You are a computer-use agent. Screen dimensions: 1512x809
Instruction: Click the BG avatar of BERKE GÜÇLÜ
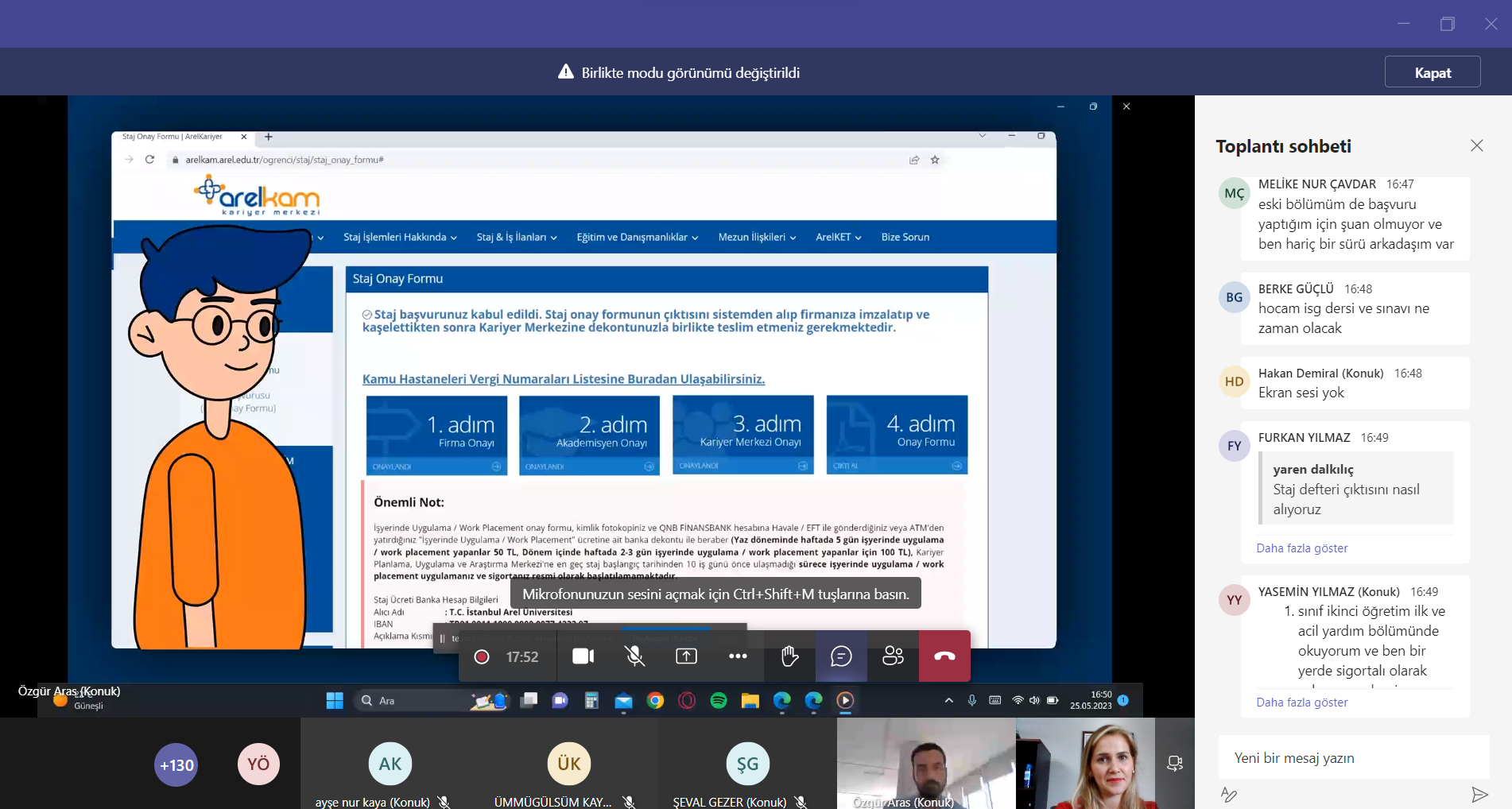point(1235,297)
